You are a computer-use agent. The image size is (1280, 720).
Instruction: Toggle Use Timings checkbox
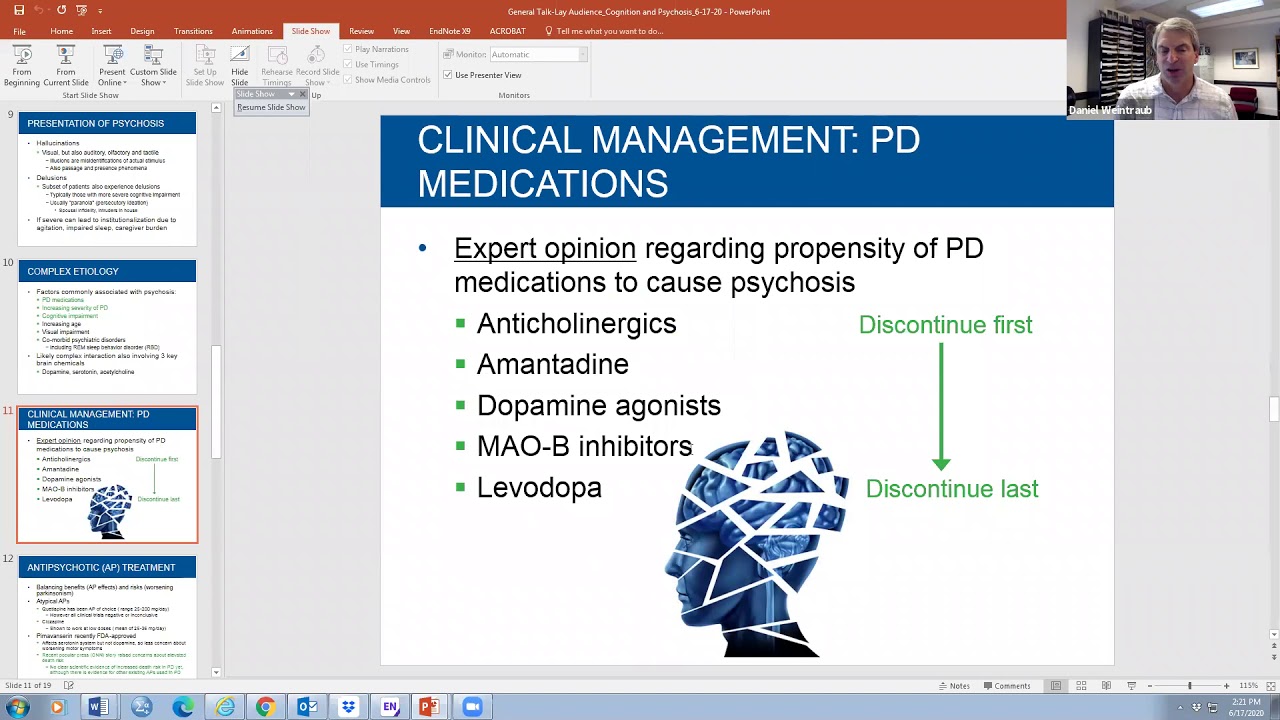(348, 64)
